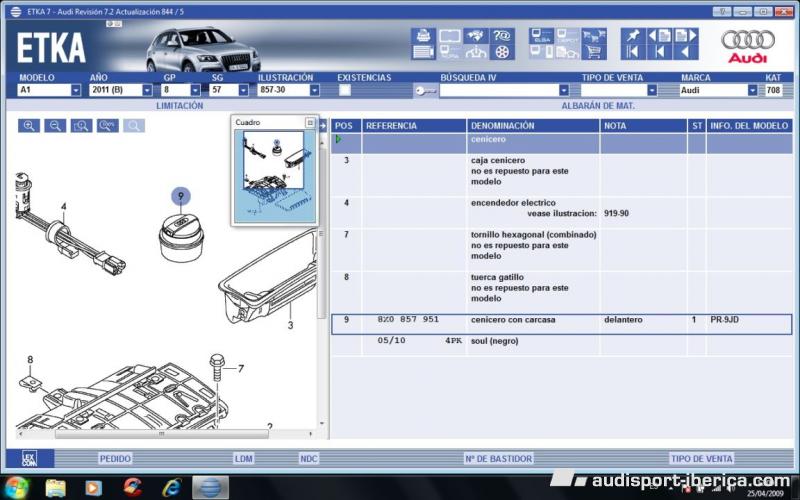This screenshot has height=500, width=800.
Task: Click the ETKA globe taskbar icon
Action: [x=210, y=488]
